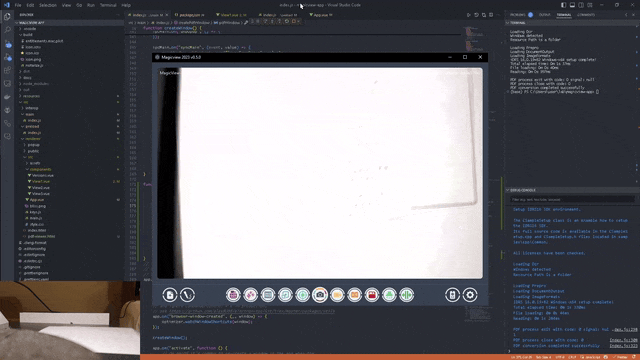640x360 pixels.
Task: Click the green tree icon in MagicView toolbar
Action: tap(389, 295)
